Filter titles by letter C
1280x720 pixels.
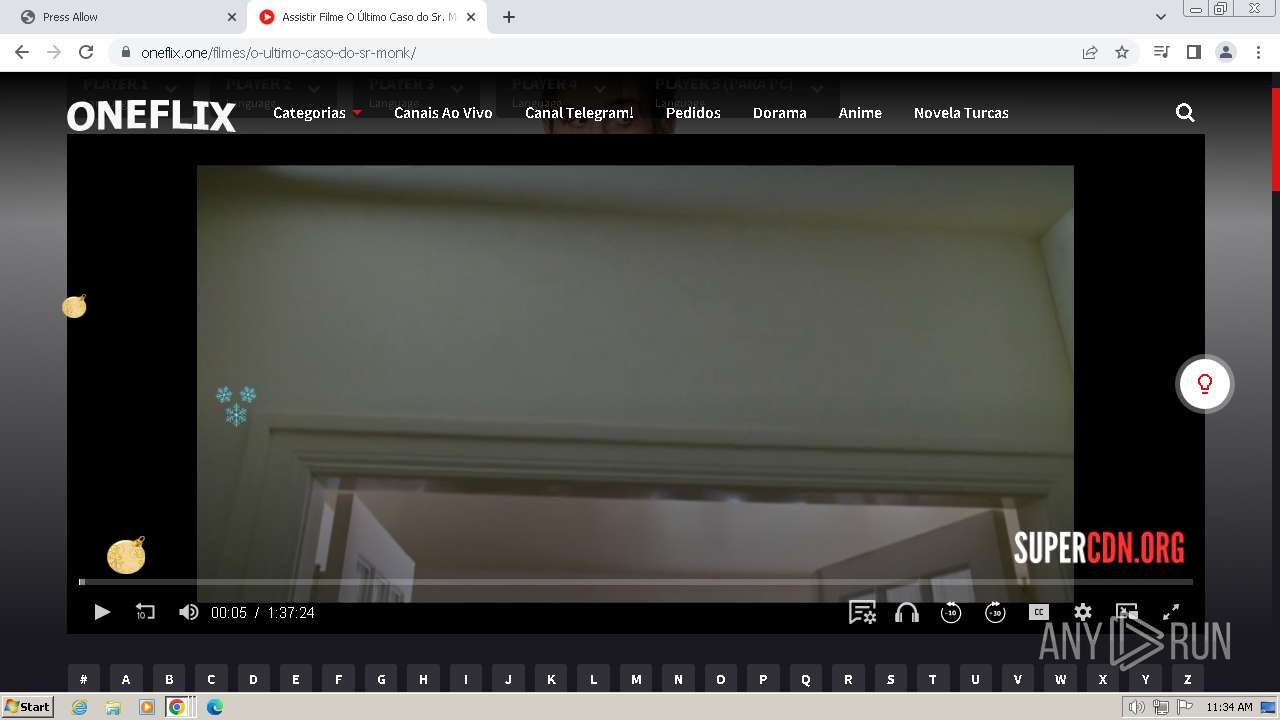coord(211,679)
